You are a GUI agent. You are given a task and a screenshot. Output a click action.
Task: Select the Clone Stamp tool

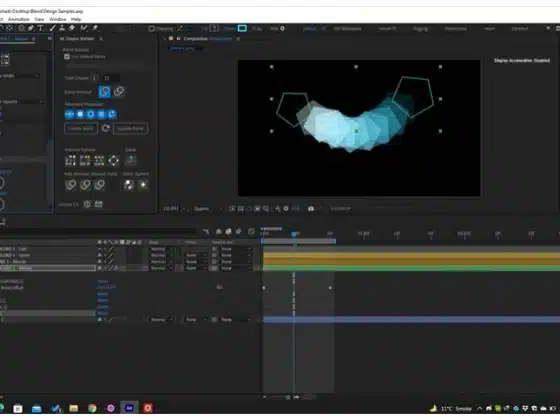click(x=62, y=28)
